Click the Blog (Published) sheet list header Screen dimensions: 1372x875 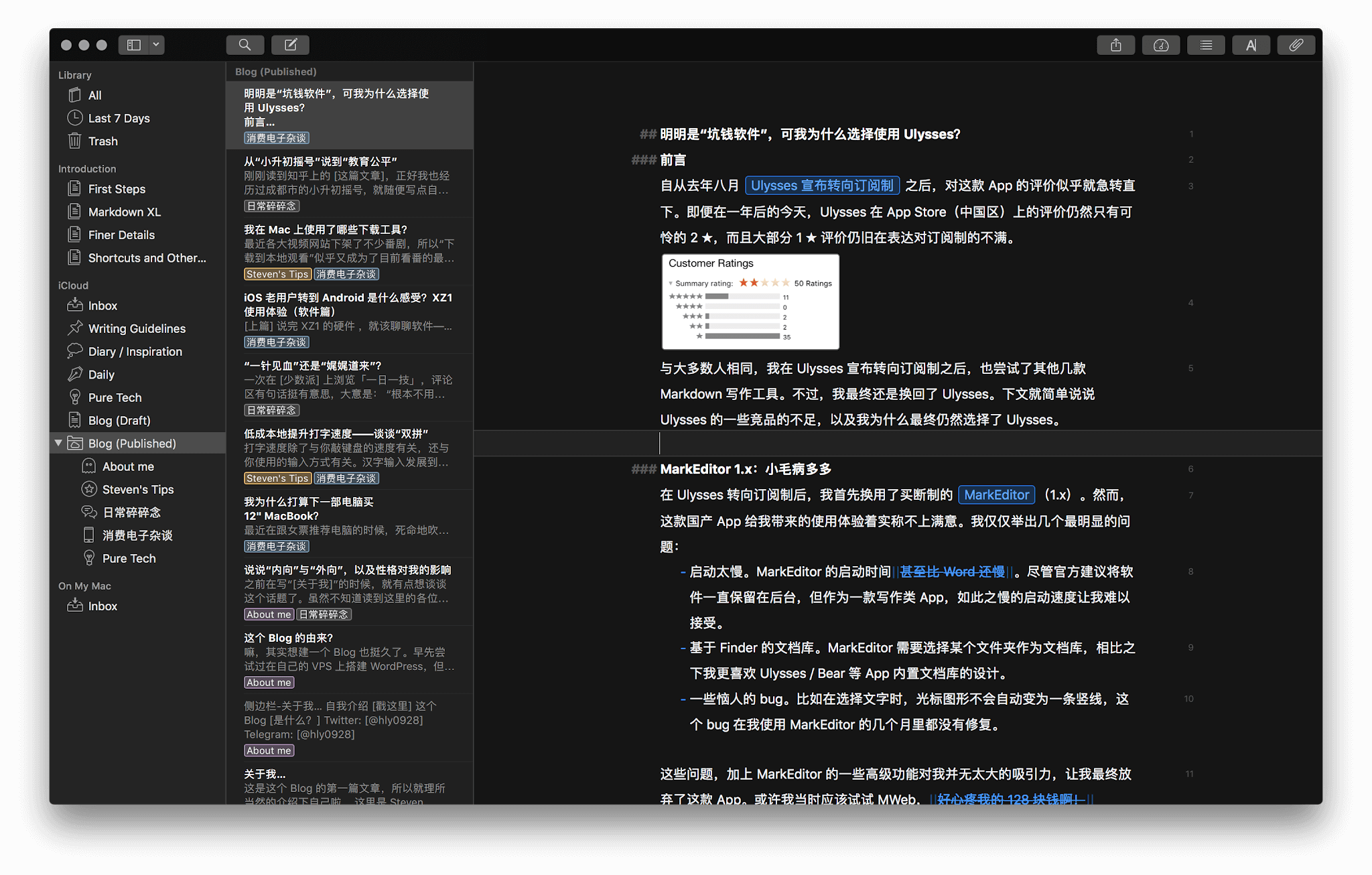(x=276, y=72)
